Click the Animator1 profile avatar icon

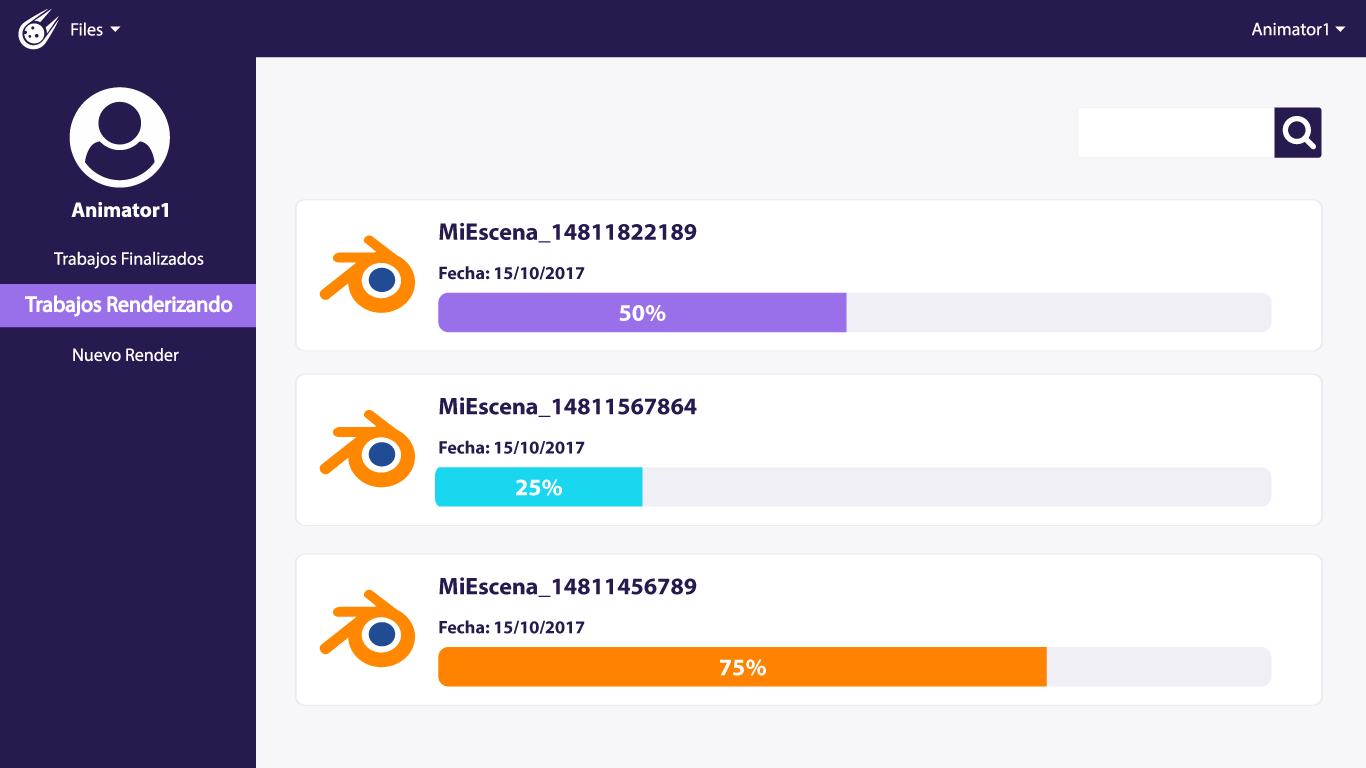click(x=120, y=138)
